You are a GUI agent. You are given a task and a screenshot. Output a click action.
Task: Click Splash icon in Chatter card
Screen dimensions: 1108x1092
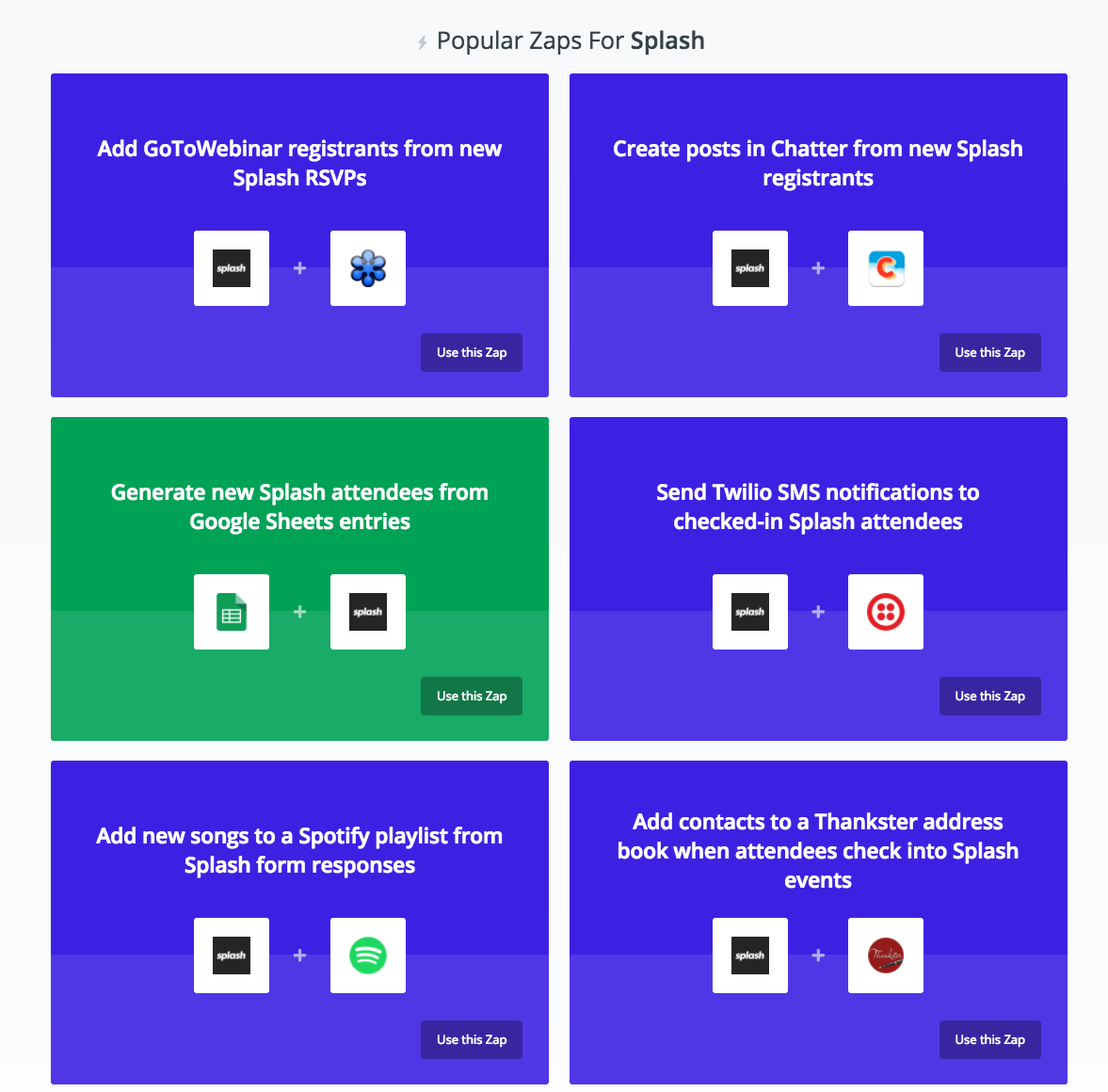[749, 268]
